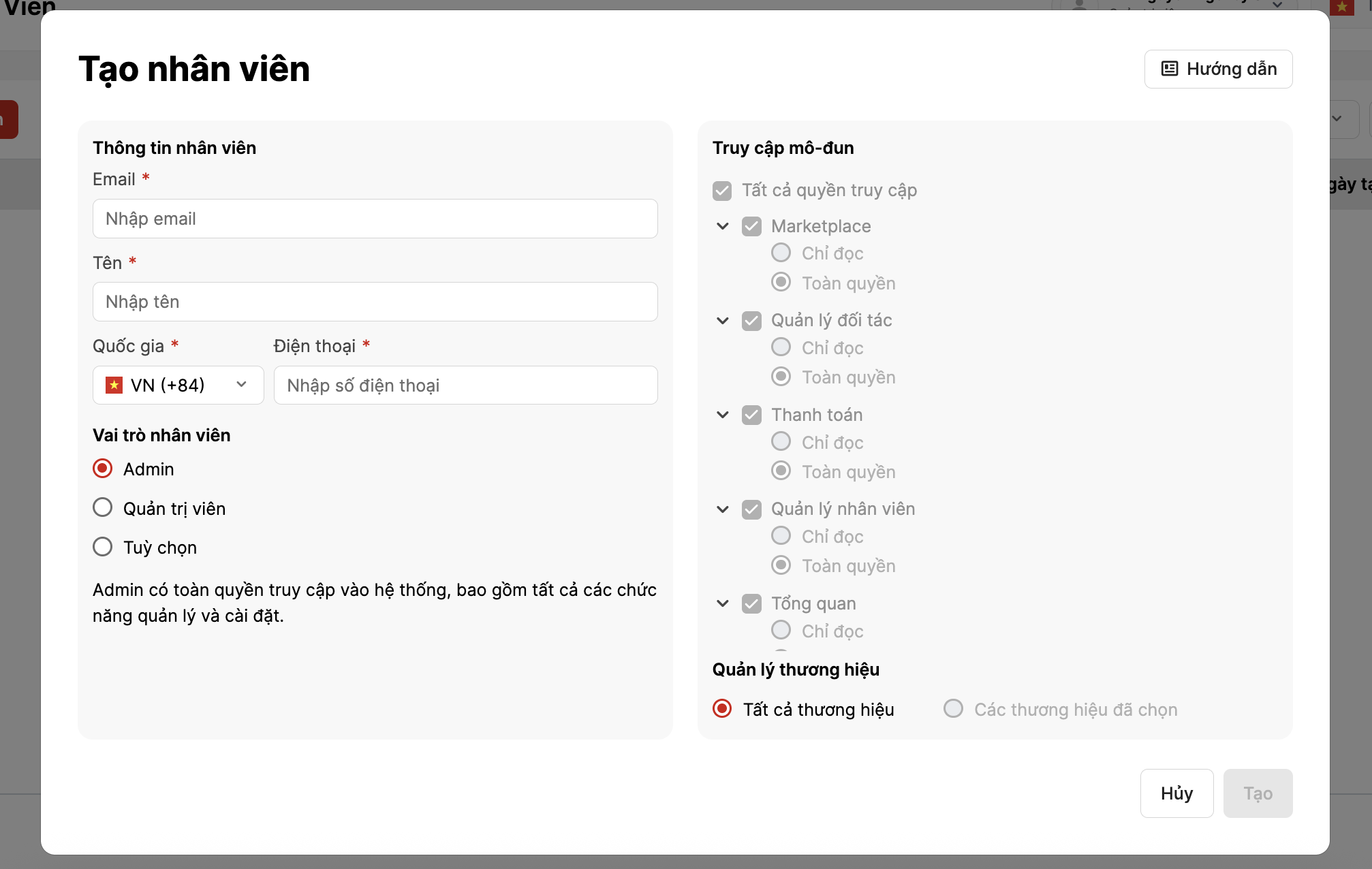Image resolution: width=1372 pixels, height=869 pixels.
Task: Uncheck the Thanh toán checkbox
Action: point(751,415)
